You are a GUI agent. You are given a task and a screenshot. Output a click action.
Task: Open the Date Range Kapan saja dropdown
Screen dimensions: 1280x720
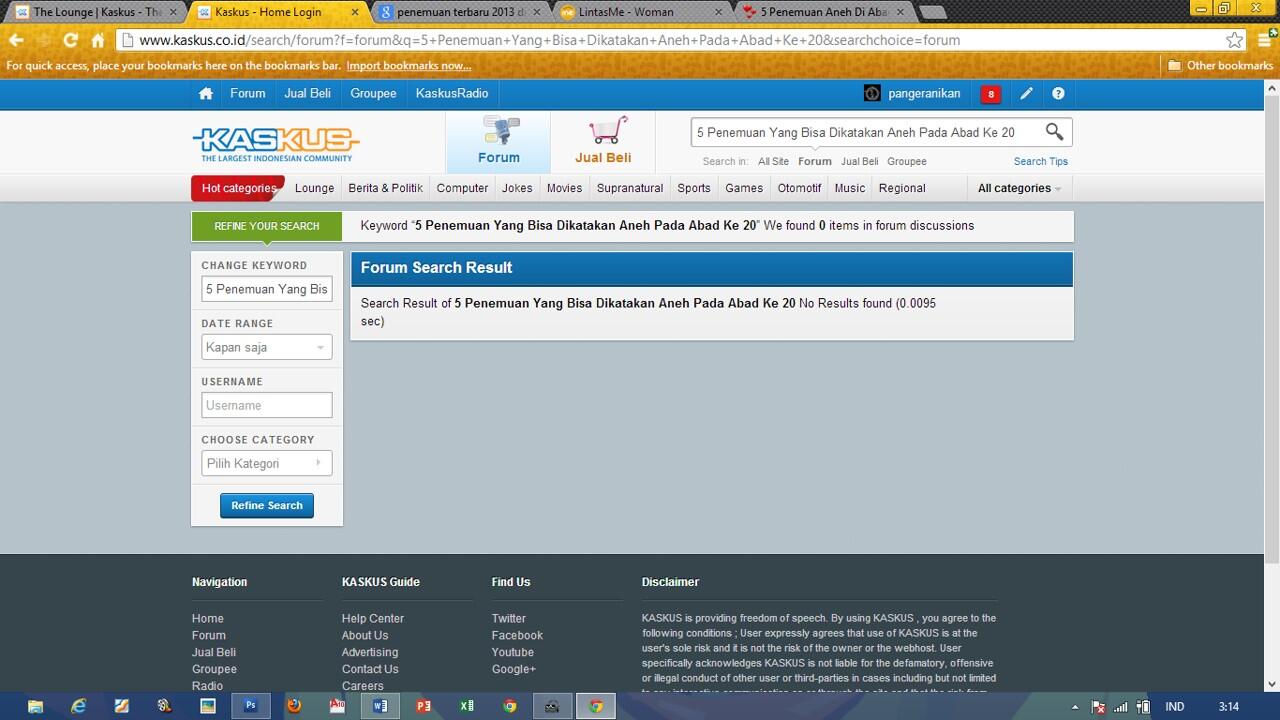[266, 347]
